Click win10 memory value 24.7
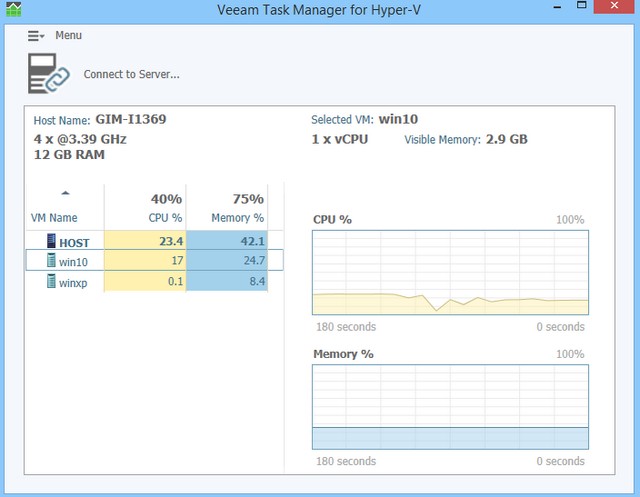This screenshot has width=640, height=497. click(x=254, y=260)
